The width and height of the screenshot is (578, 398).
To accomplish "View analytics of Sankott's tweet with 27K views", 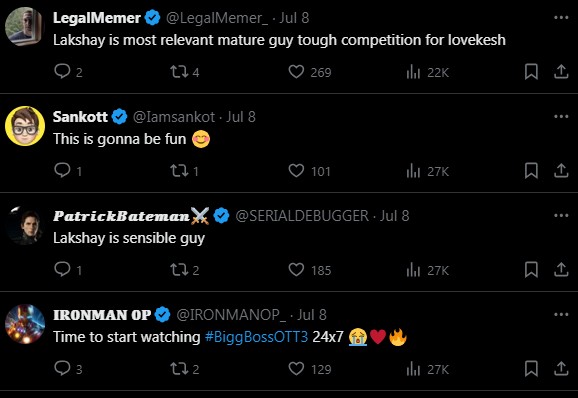I will tap(428, 171).
